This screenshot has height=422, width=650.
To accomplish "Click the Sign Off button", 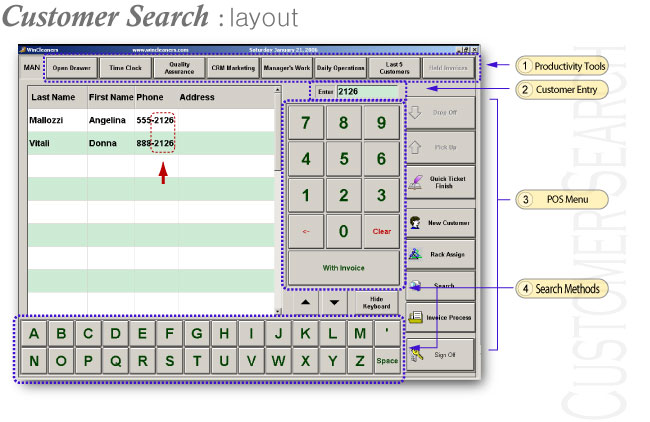I will point(439,355).
